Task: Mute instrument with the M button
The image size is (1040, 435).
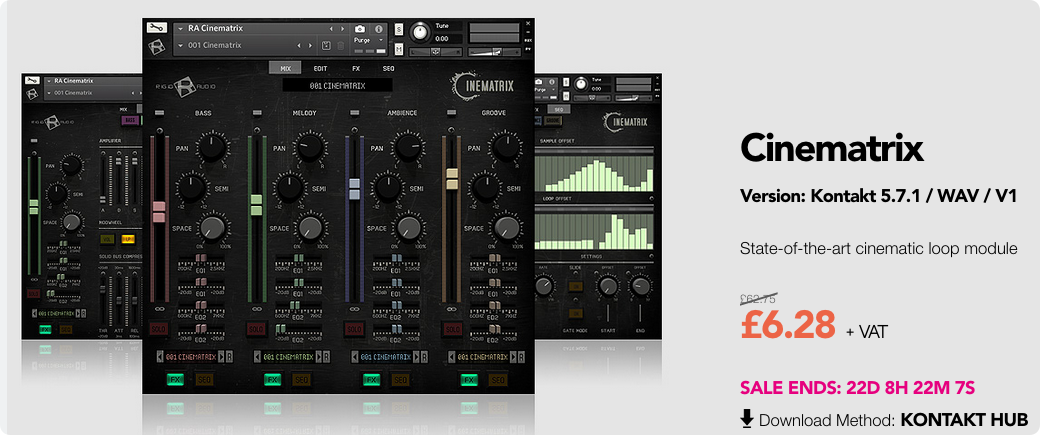Action: coord(399,49)
